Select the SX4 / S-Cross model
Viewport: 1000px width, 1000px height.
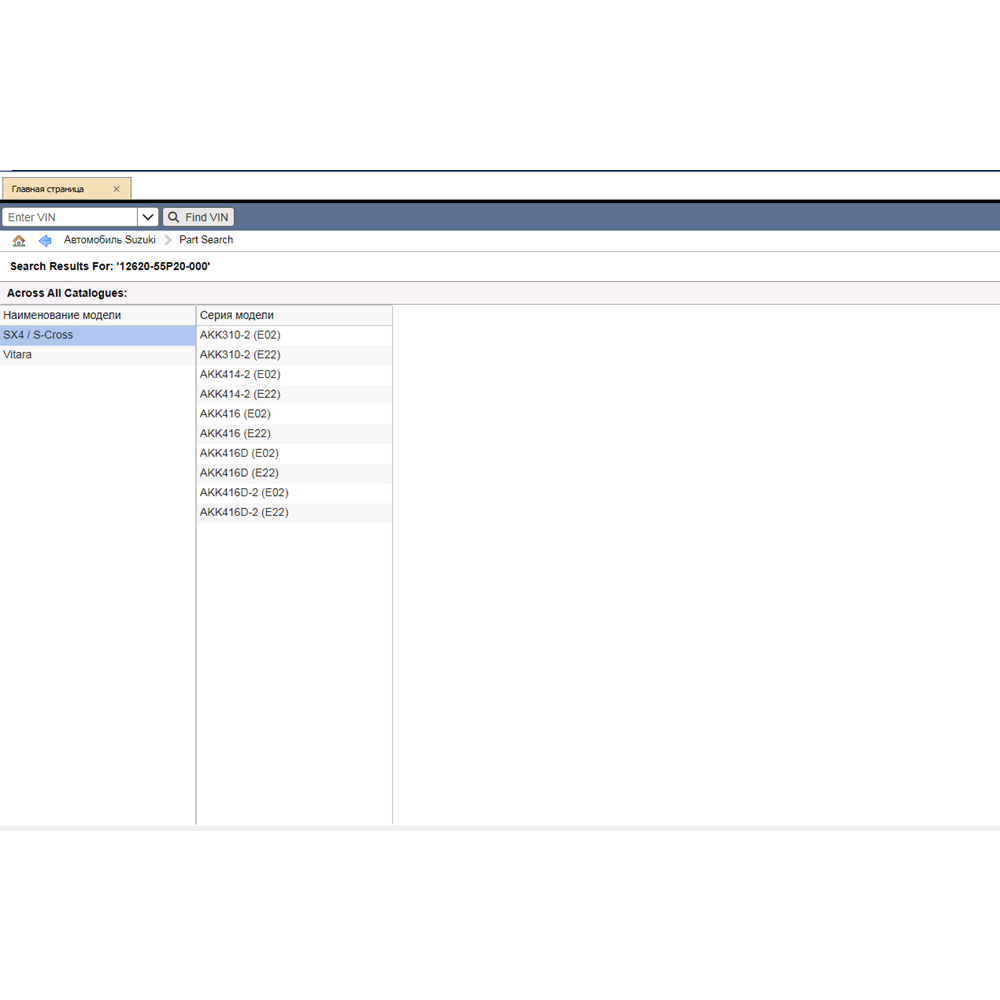click(x=38, y=335)
